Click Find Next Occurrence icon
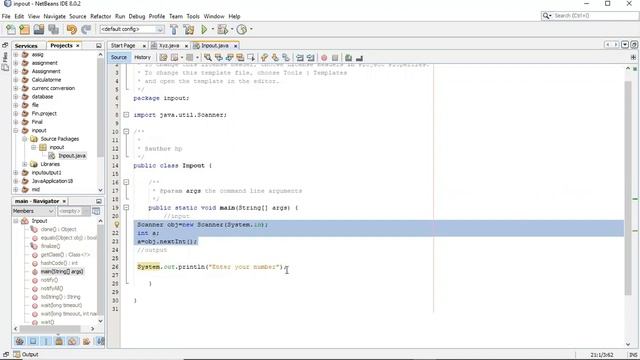 pos(229,58)
